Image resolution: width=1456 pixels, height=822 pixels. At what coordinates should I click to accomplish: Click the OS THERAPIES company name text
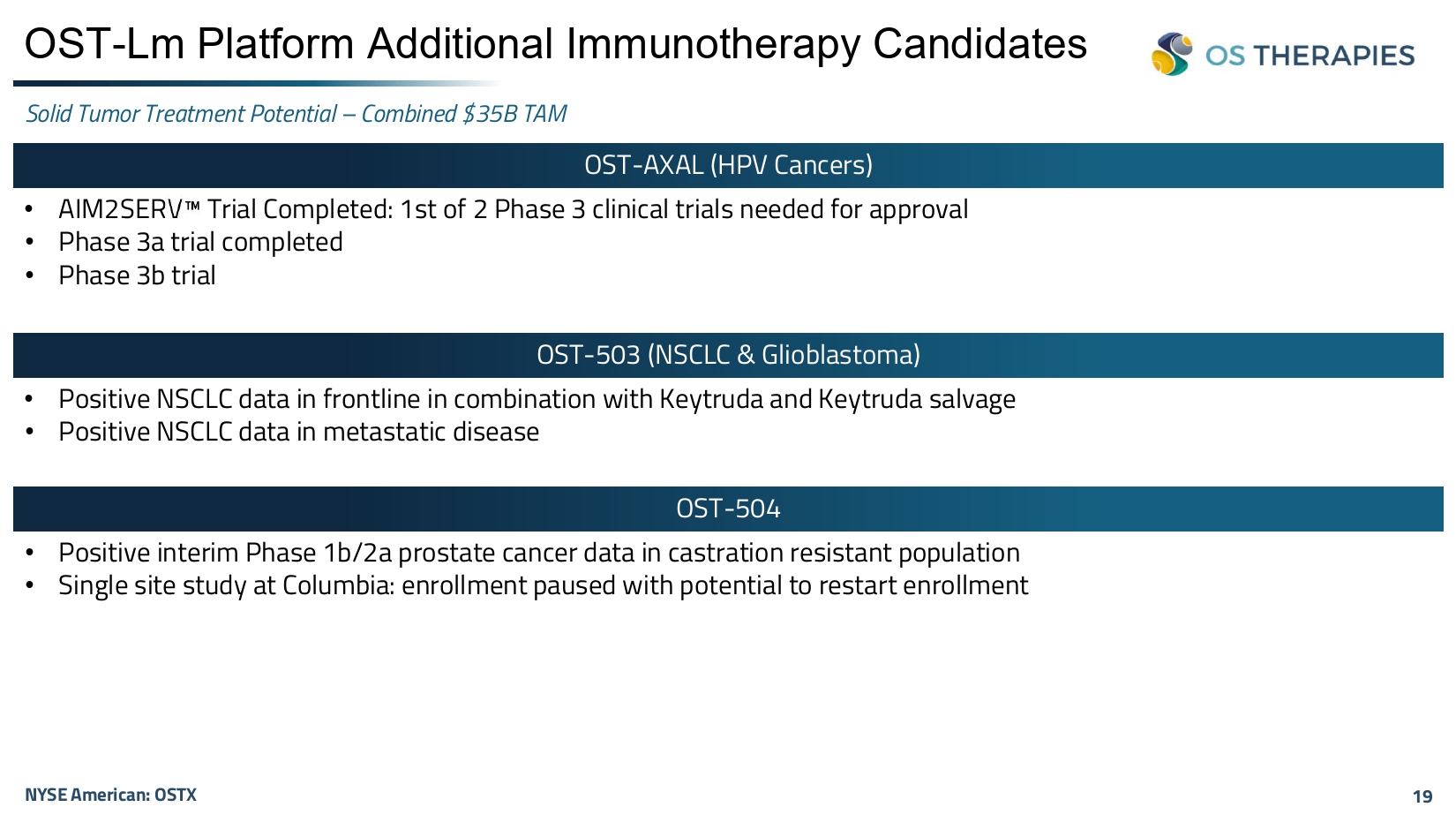pyautogui.click(x=1310, y=56)
